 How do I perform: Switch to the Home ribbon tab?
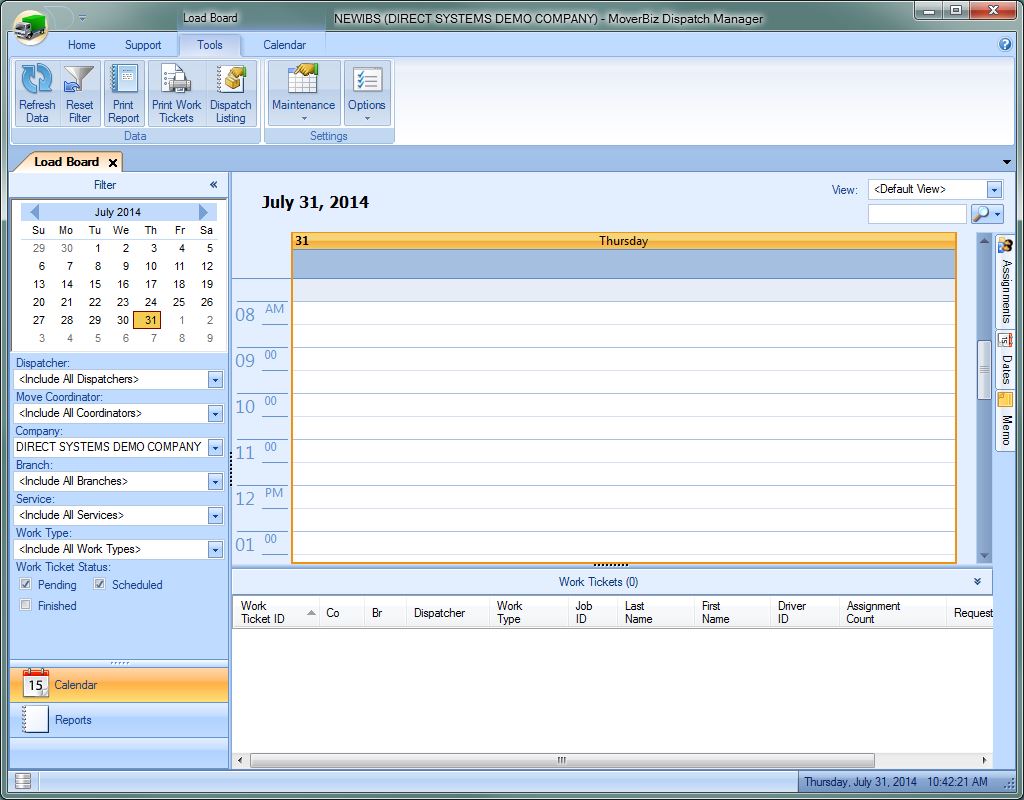81,45
